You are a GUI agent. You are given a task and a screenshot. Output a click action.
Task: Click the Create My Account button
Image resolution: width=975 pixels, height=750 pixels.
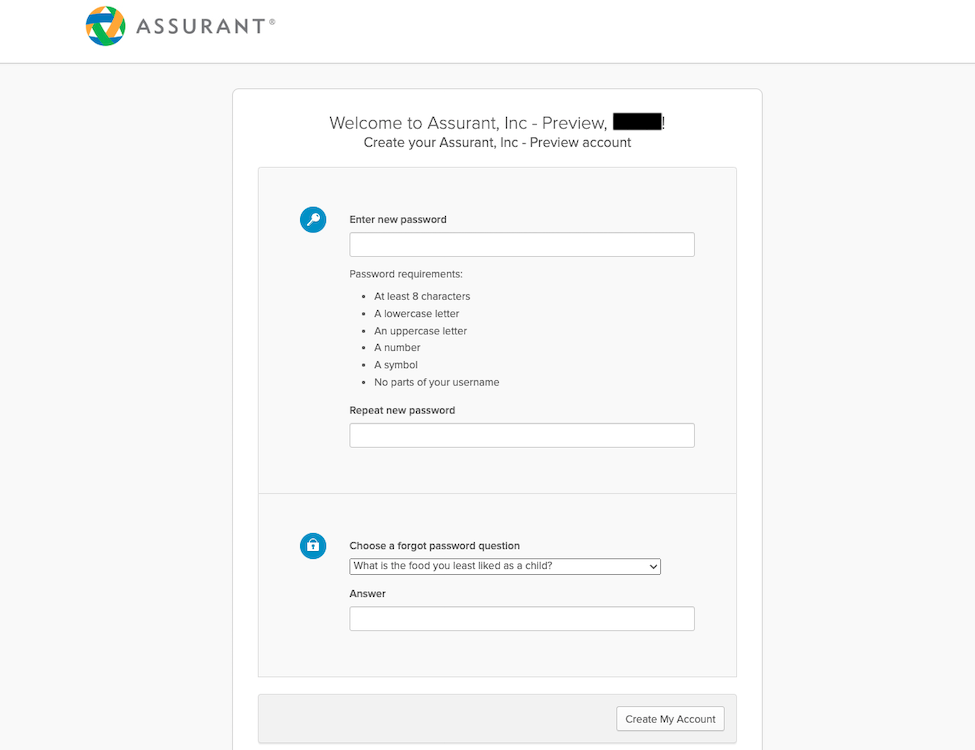pyautogui.click(x=670, y=719)
